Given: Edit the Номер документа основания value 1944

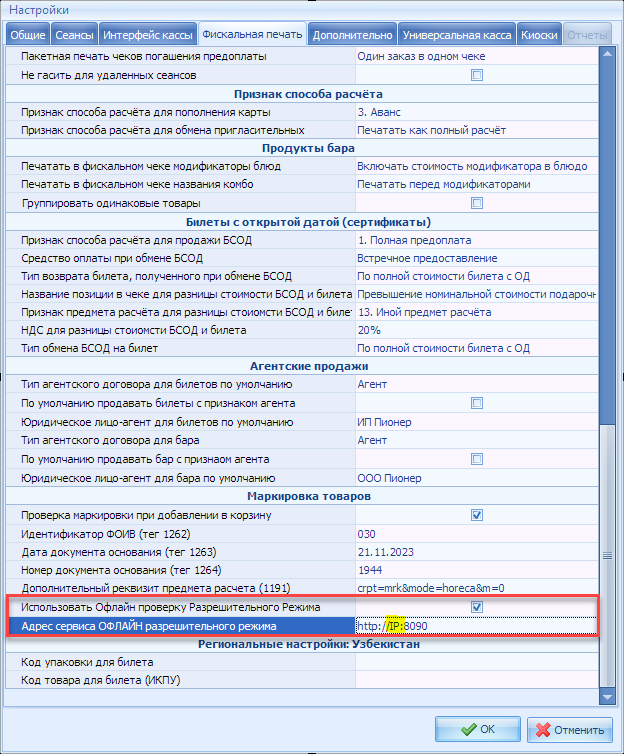Looking at the screenshot, I should click(476, 570).
